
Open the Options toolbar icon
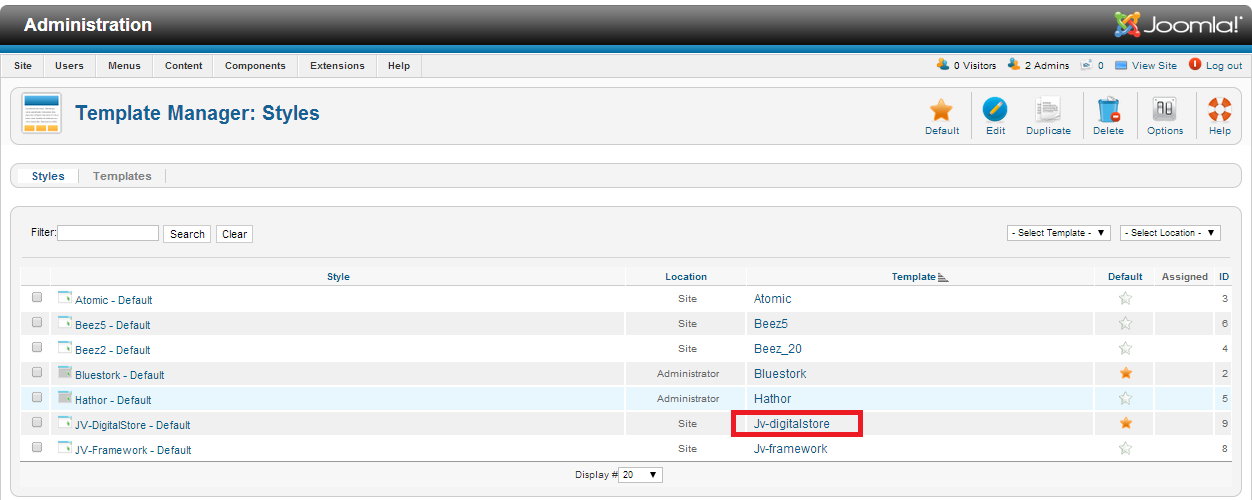[1165, 109]
